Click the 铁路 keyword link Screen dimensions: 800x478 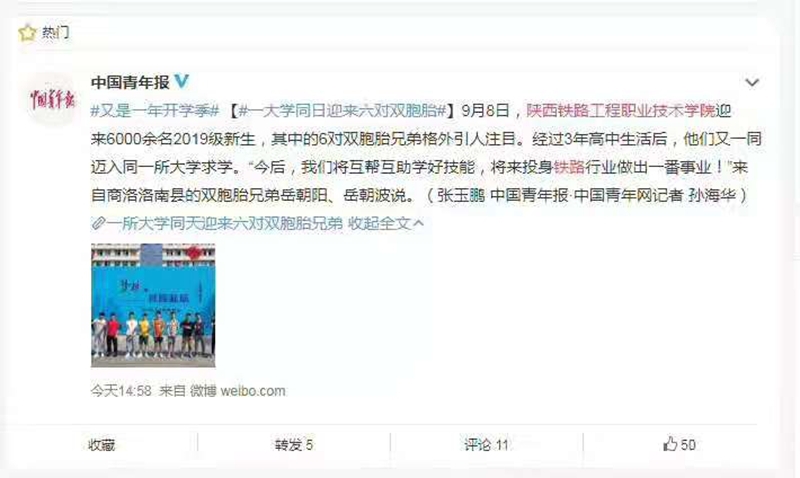point(569,167)
